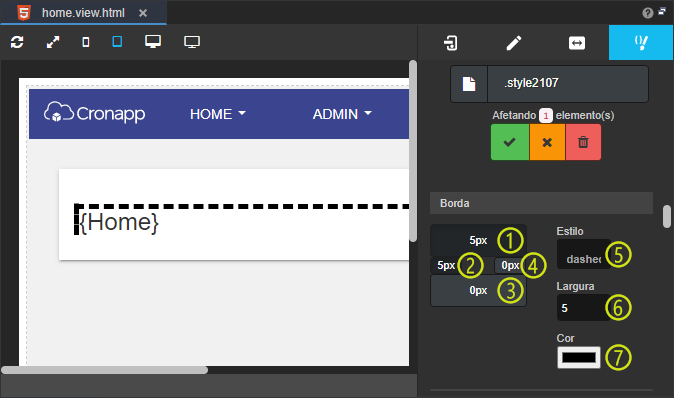Open the ADMIN dropdown menu in preview
This screenshot has height=398, width=674.
pyautogui.click(x=342, y=114)
